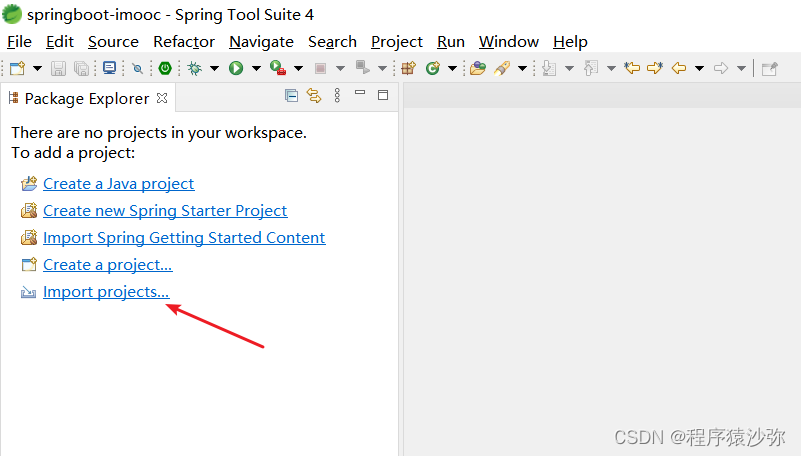Click the Previous Annotation icon
Image resolution: width=801 pixels, height=456 pixels.
tap(591, 68)
